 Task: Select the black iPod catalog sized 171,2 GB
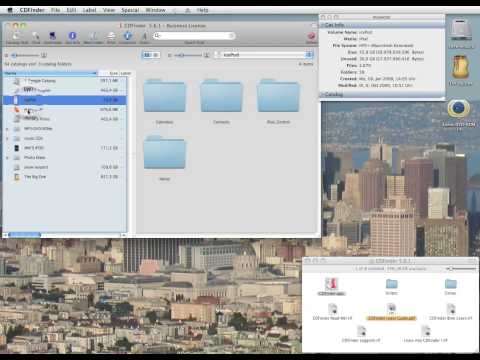coord(65,148)
